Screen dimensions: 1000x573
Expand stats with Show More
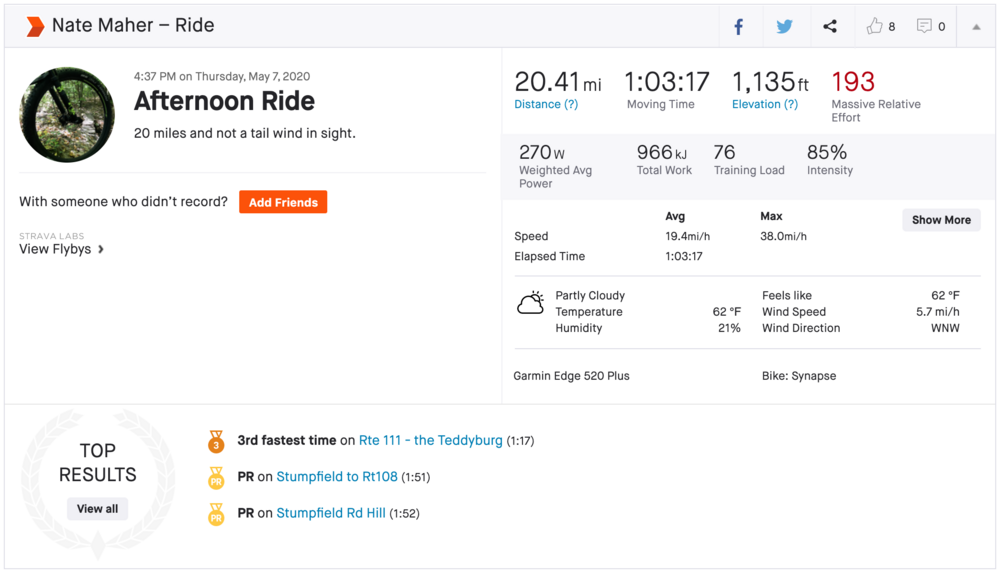click(x=941, y=220)
